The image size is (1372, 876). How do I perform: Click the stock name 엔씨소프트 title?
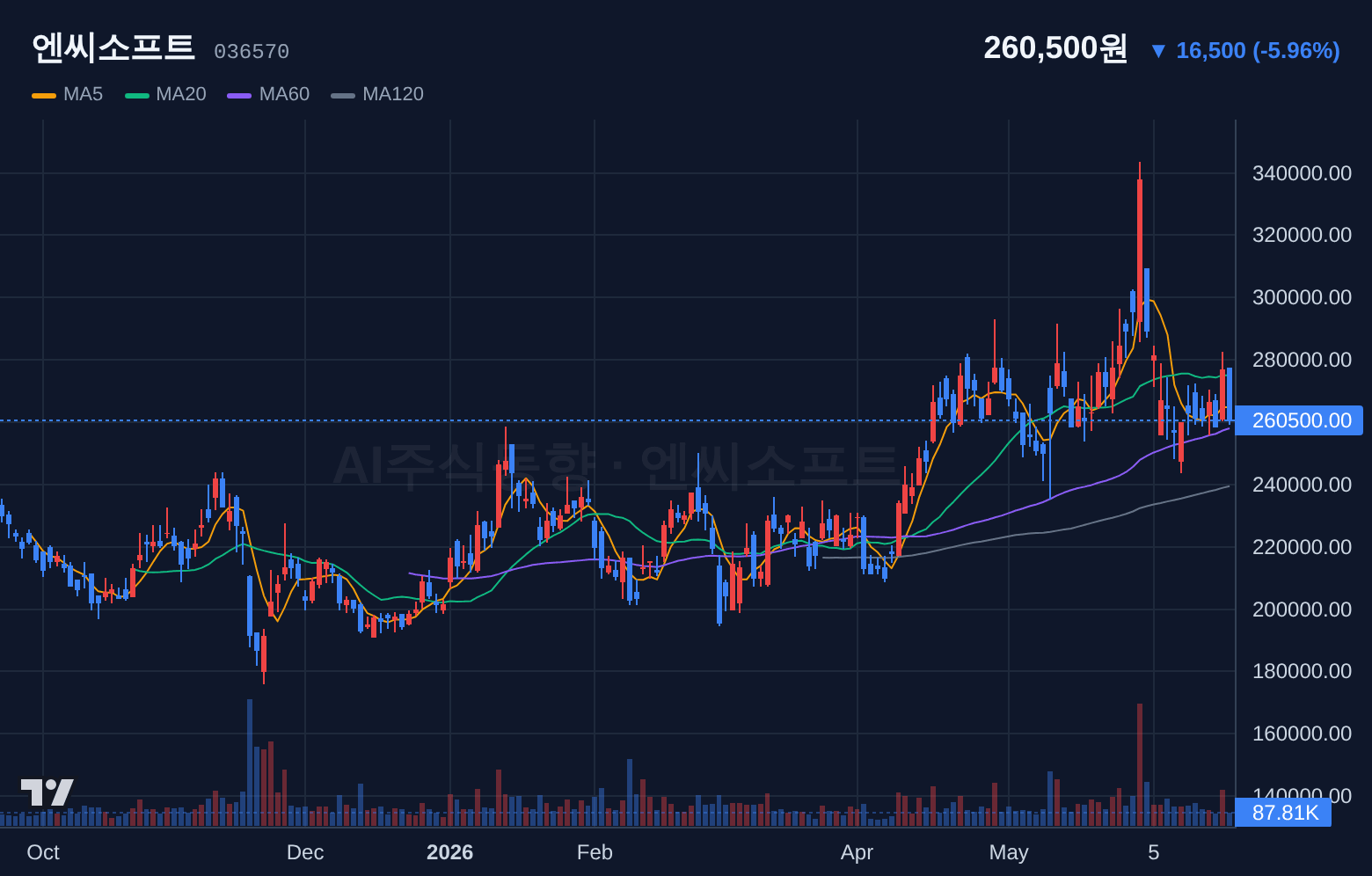[x=113, y=47]
